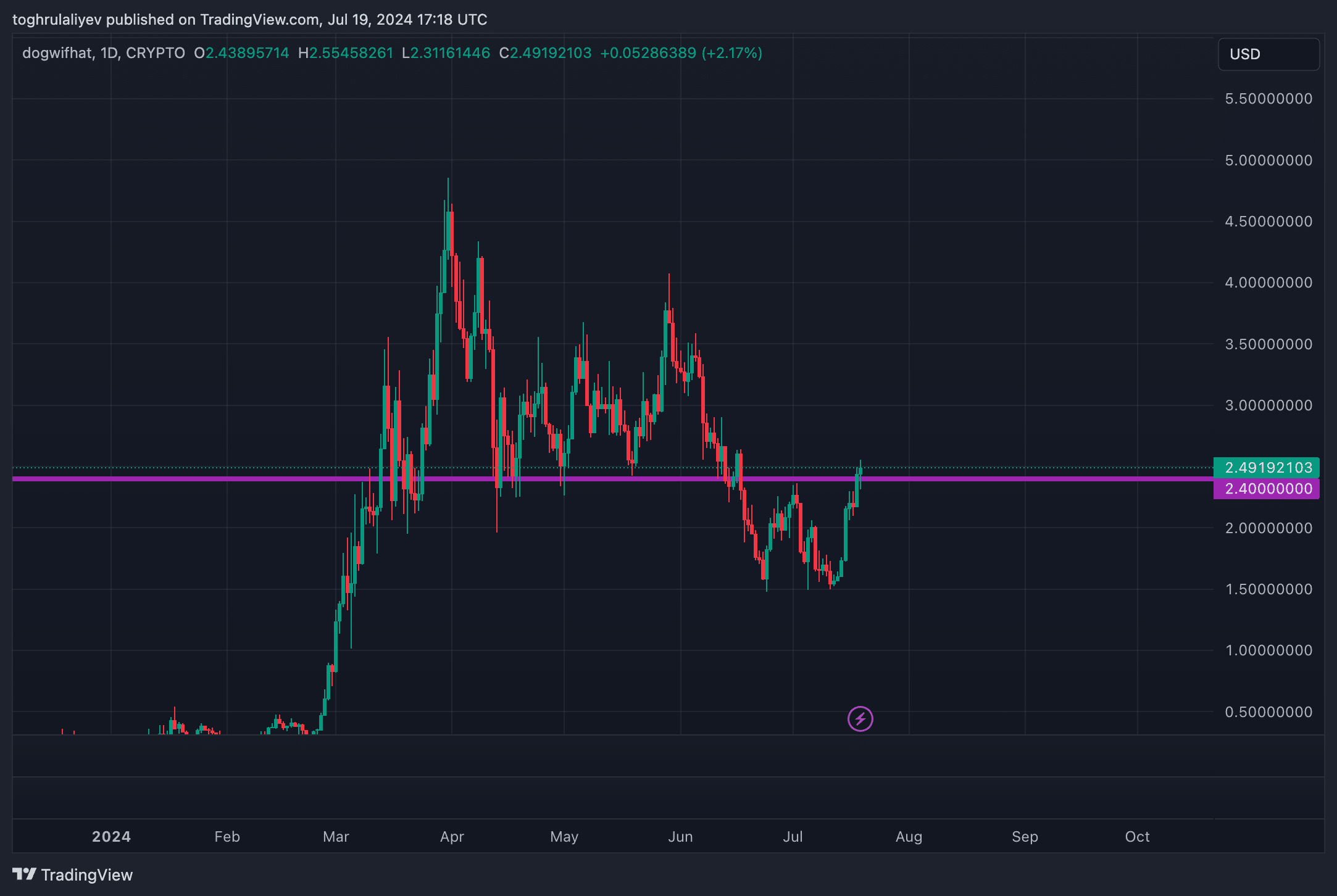Click the 3.00000000 price axis value
The height and width of the screenshot is (896, 1337).
point(1268,405)
